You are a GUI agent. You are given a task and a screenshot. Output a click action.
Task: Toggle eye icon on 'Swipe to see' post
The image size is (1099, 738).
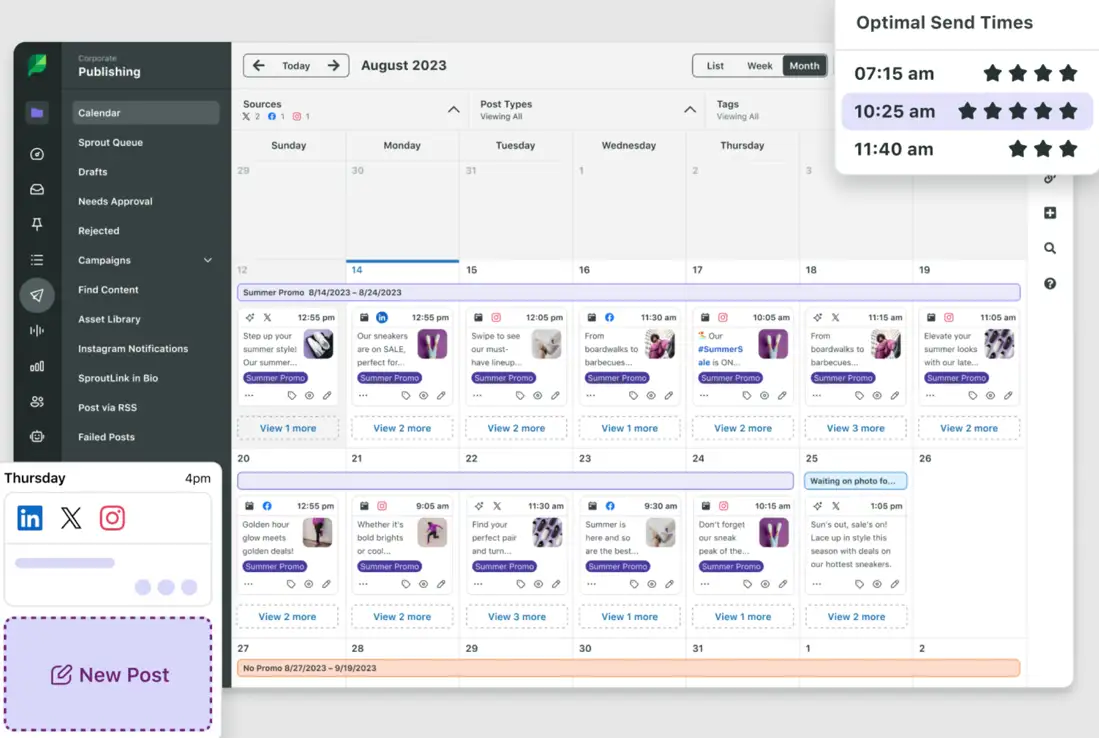point(538,395)
